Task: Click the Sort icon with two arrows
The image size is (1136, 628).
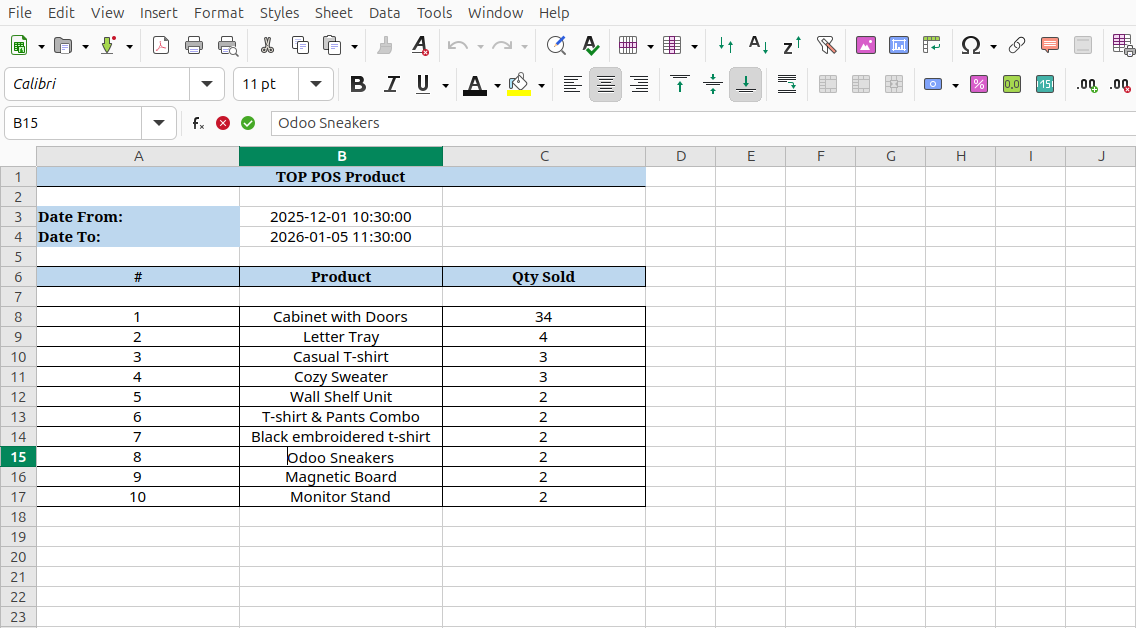Action: (725, 46)
